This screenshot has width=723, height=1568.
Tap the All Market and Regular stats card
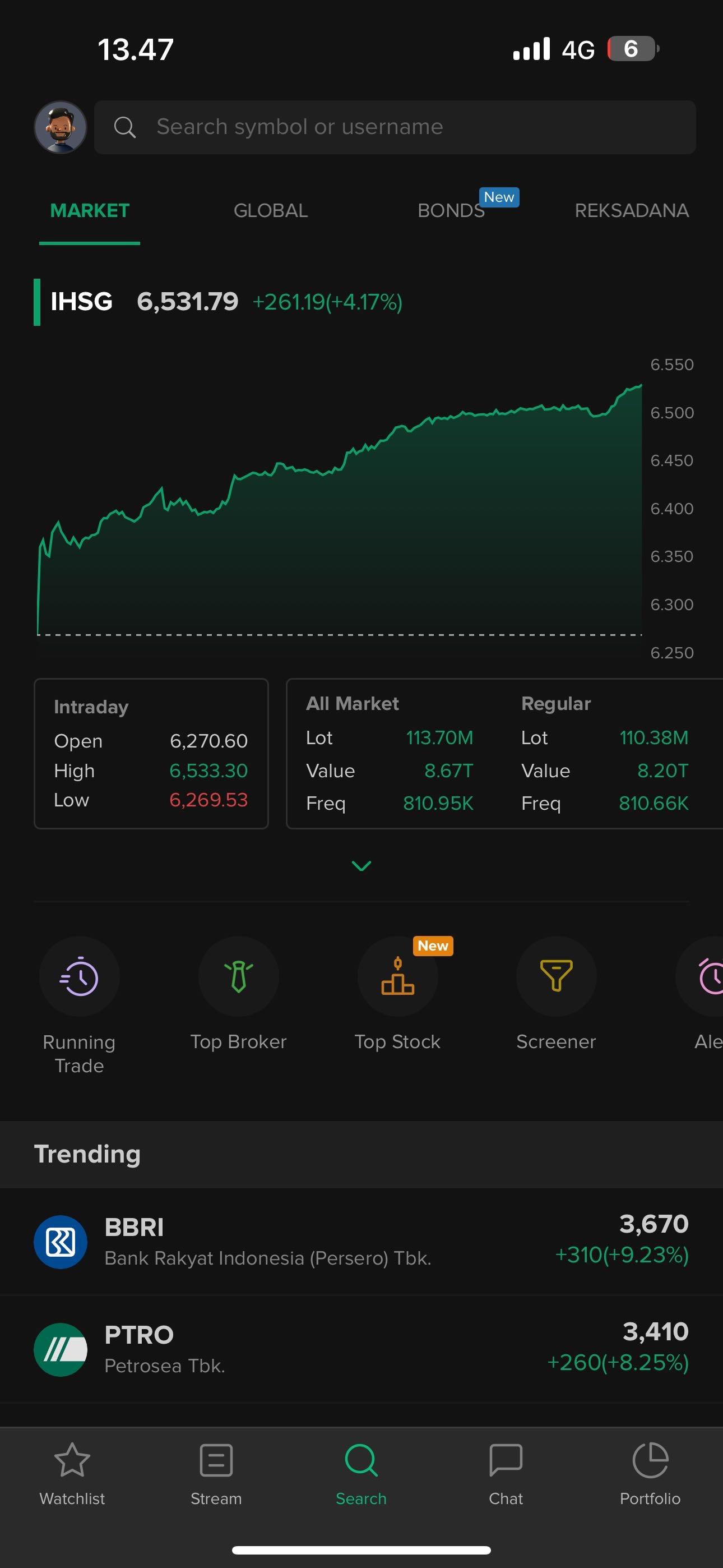click(x=504, y=754)
